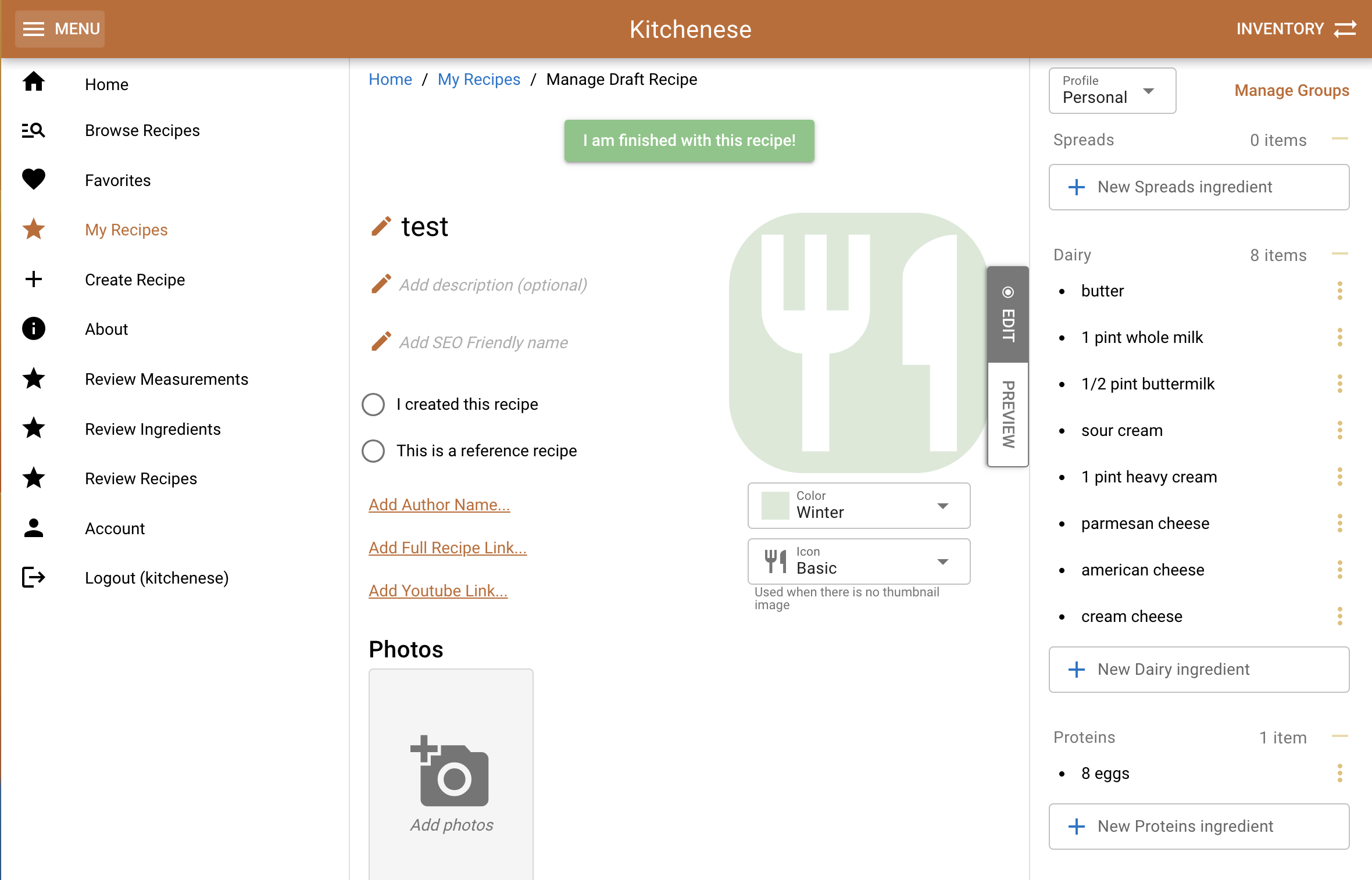Open options menu for parmesan cheese
Image resolution: width=1372 pixels, height=880 pixels.
(1340, 523)
